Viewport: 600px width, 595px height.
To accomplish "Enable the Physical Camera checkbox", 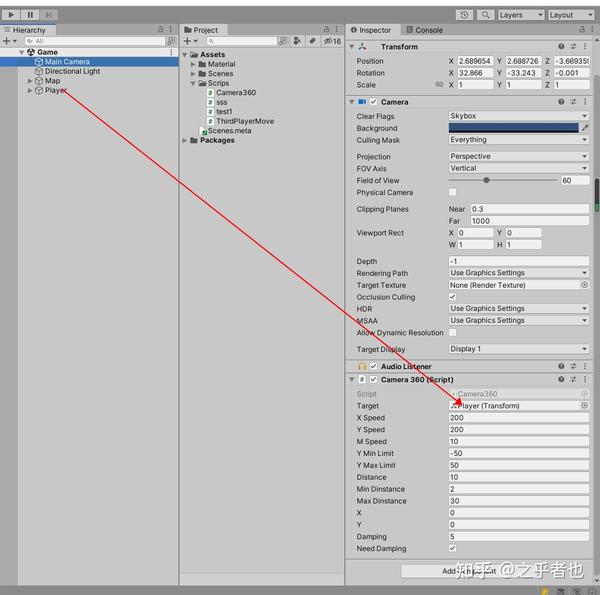I will 452,192.
